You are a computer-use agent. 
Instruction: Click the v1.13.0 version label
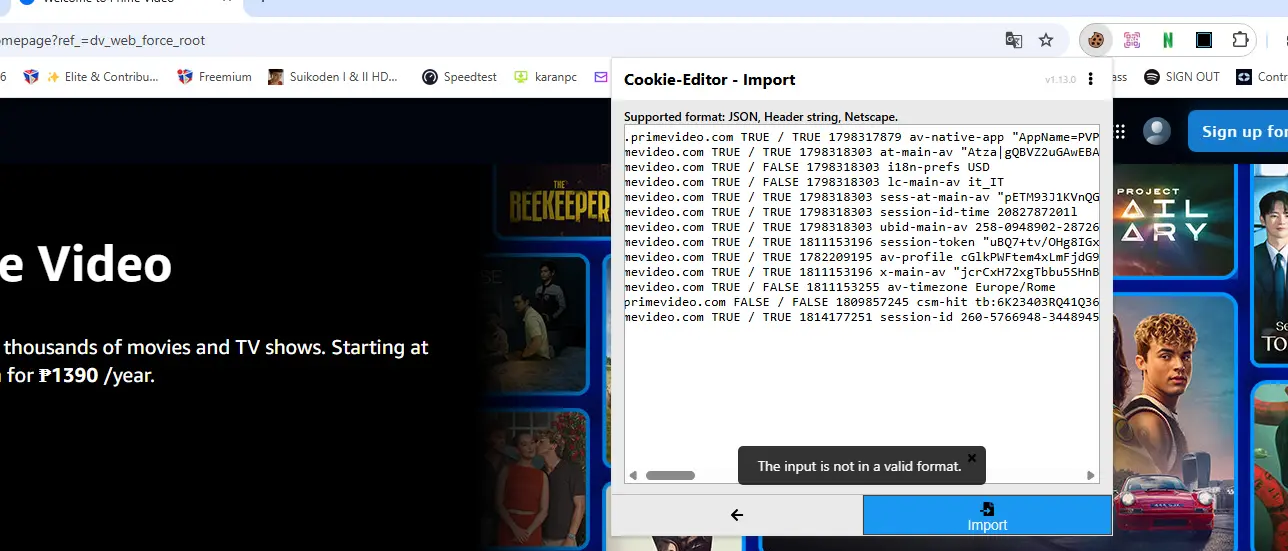pos(1060,80)
